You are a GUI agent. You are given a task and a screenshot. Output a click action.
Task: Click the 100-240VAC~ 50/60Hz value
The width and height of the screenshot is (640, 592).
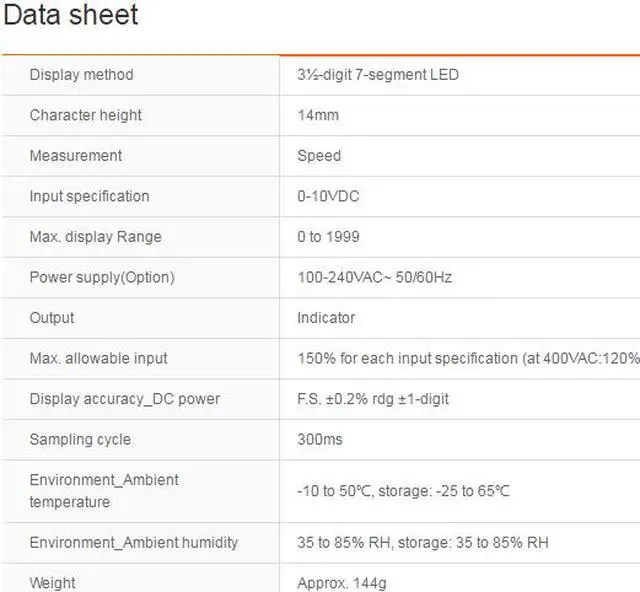[x=374, y=277]
